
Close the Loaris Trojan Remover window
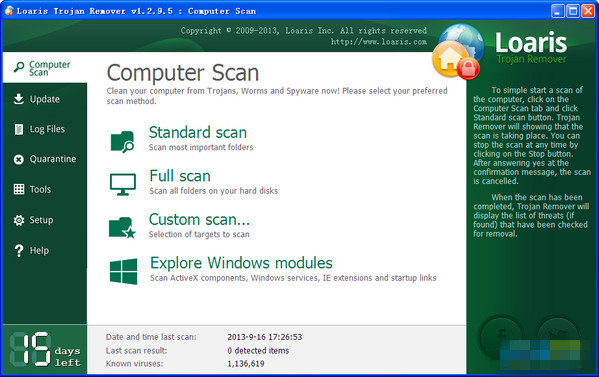coord(588,11)
